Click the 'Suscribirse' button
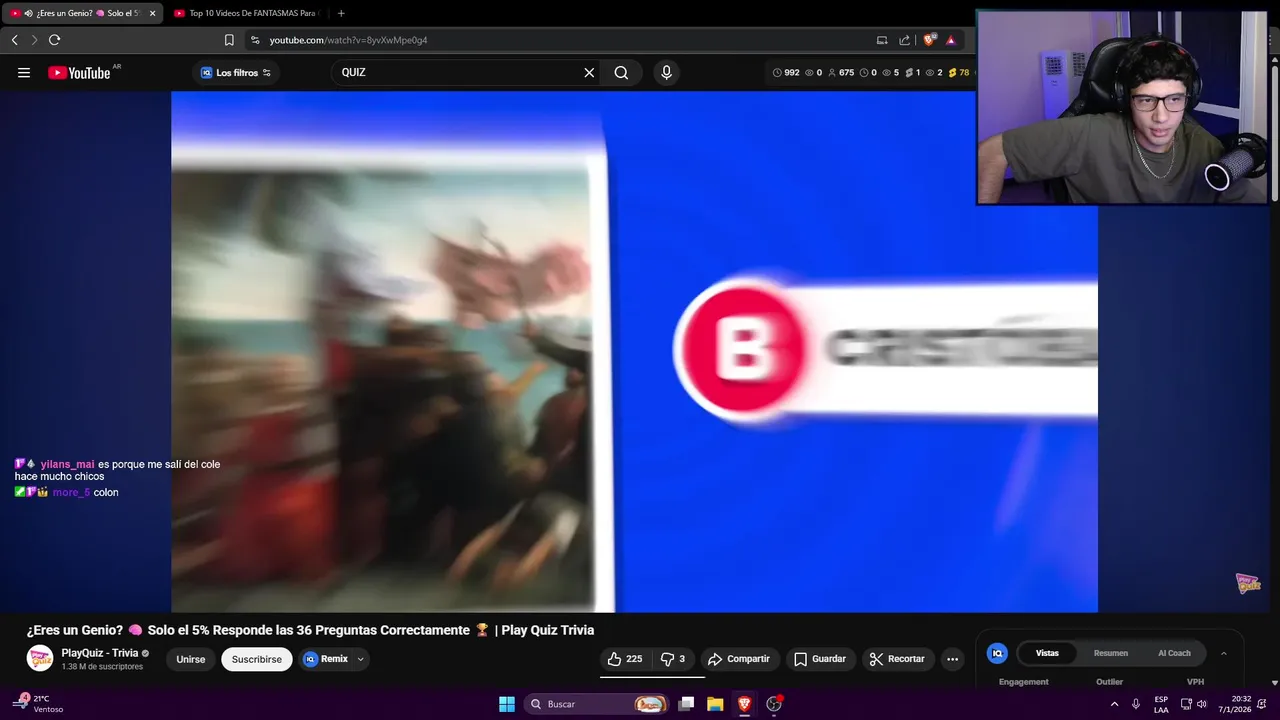 257,659
